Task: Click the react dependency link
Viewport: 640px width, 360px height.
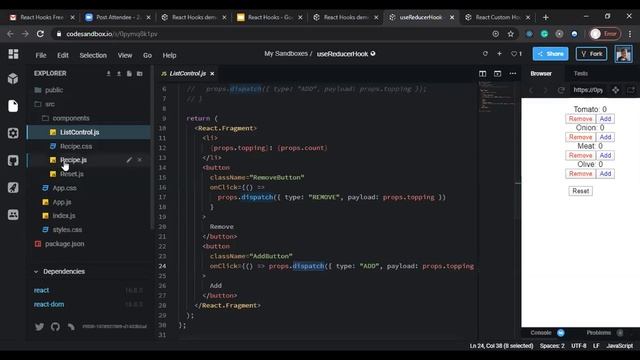Action: [41, 290]
